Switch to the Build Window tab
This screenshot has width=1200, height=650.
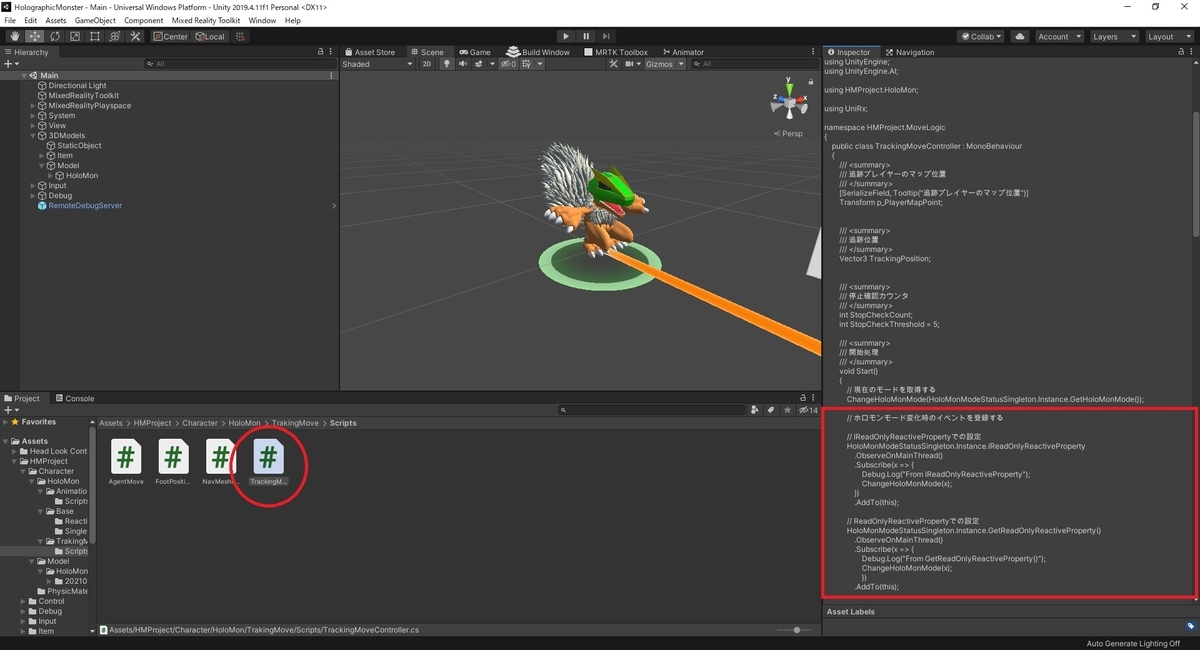point(538,52)
